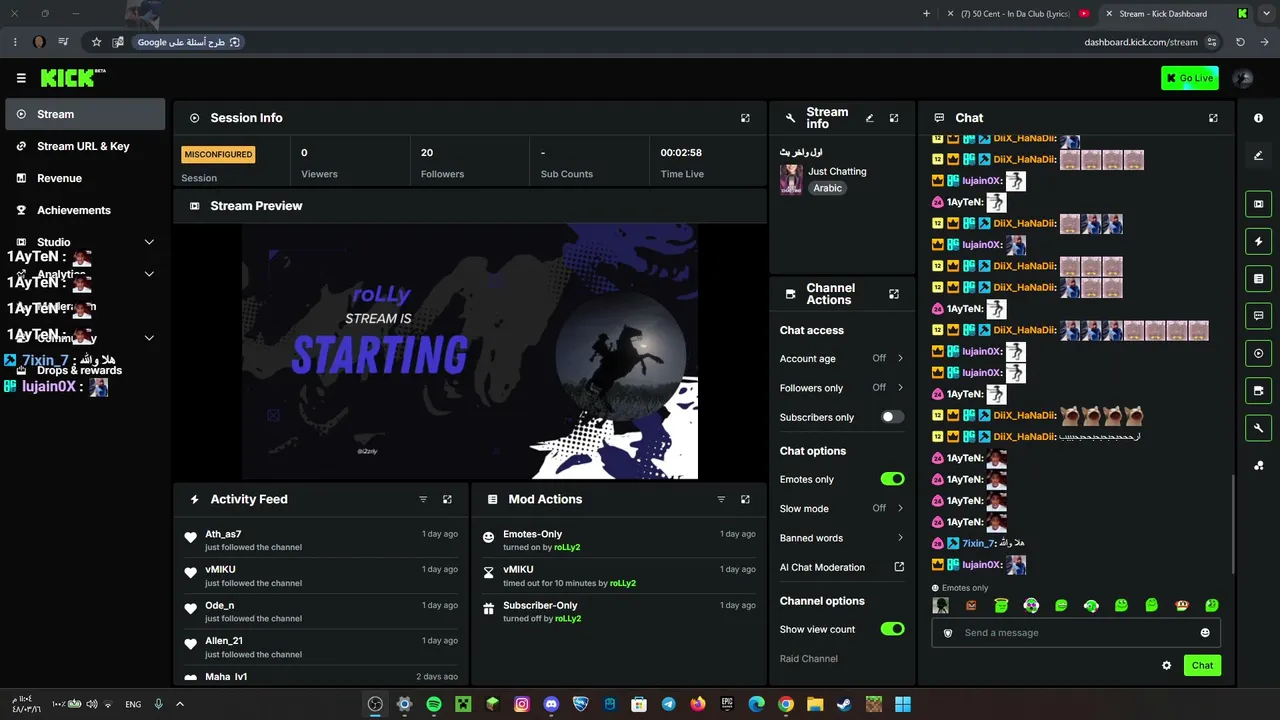This screenshot has width=1280, height=720.
Task: Click the Arabic language tag
Action: coord(828,188)
